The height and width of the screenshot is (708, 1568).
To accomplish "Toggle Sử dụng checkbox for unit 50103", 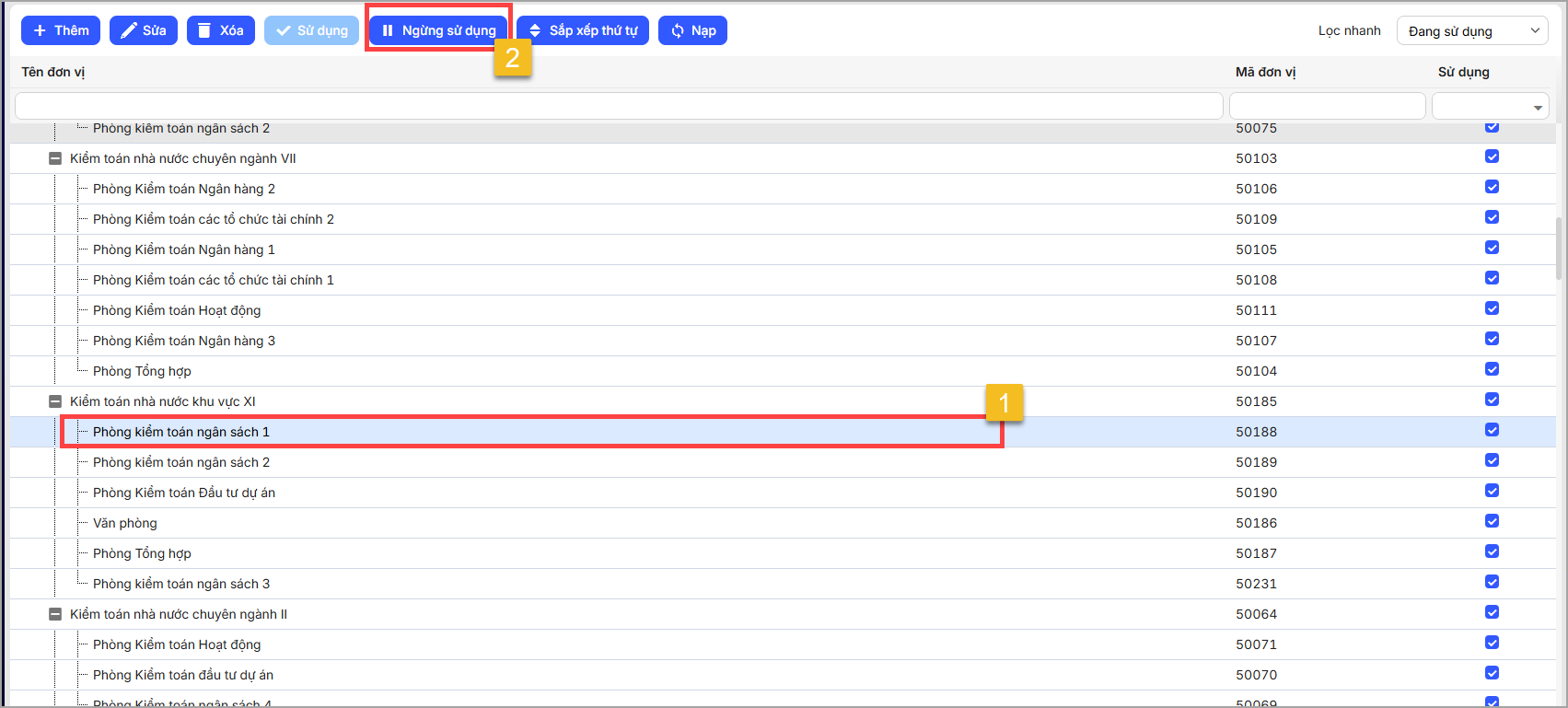I will point(1492,157).
